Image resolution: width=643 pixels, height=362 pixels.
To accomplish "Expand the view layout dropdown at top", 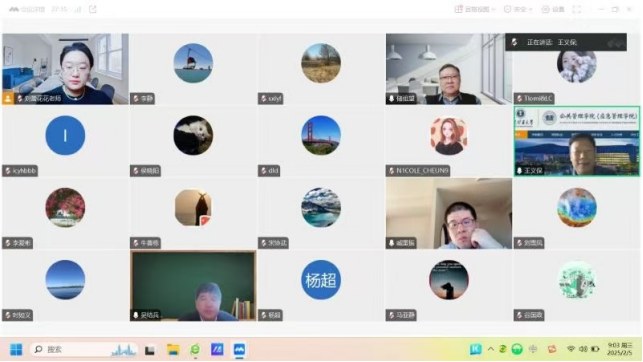I will click(475, 9).
